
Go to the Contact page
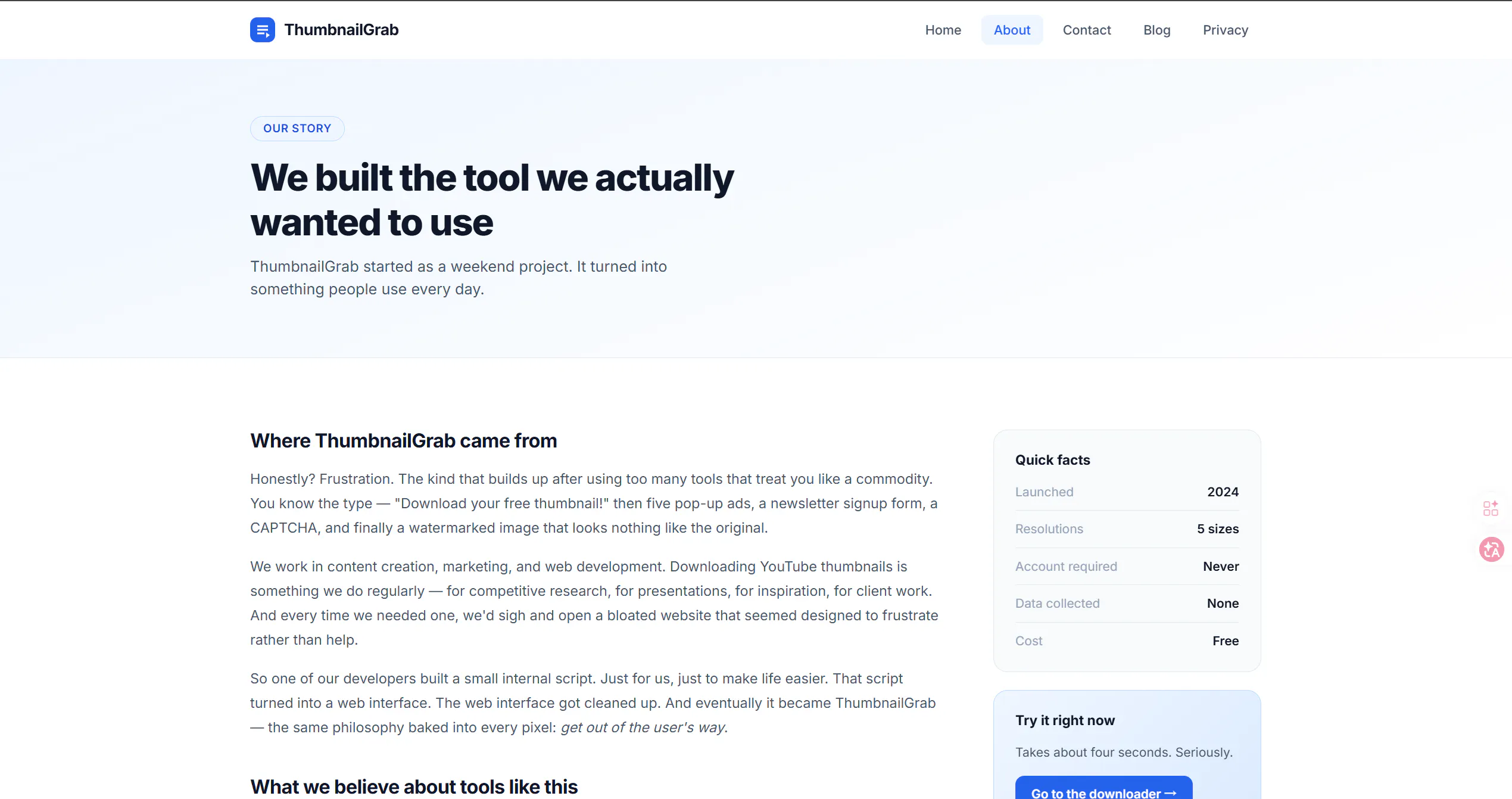coord(1087,30)
